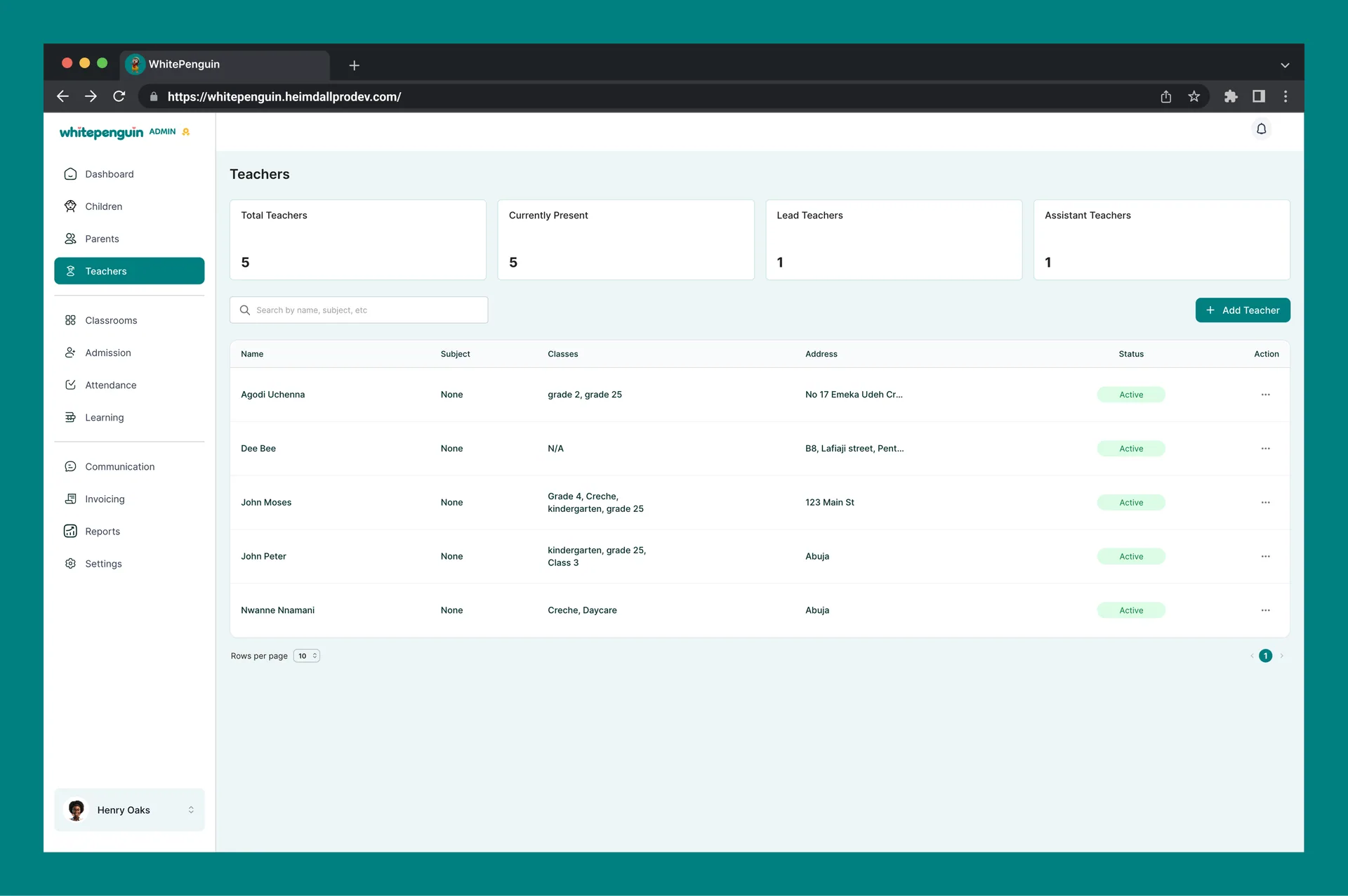Click the Children sidebar icon
The image size is (1348, 896).
click(70, 206)
